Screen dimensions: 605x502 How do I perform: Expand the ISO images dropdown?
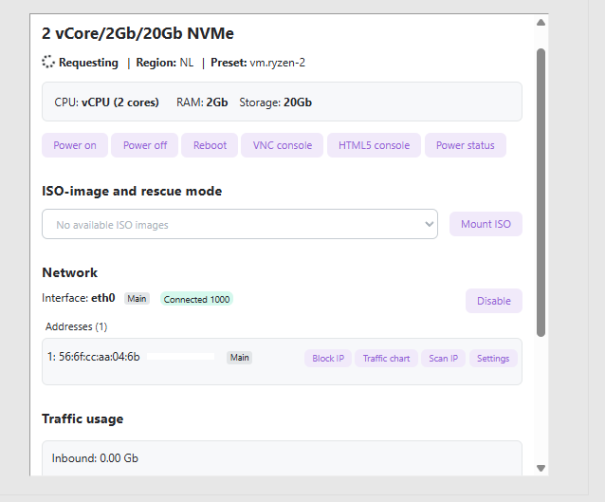click(240, 225)
